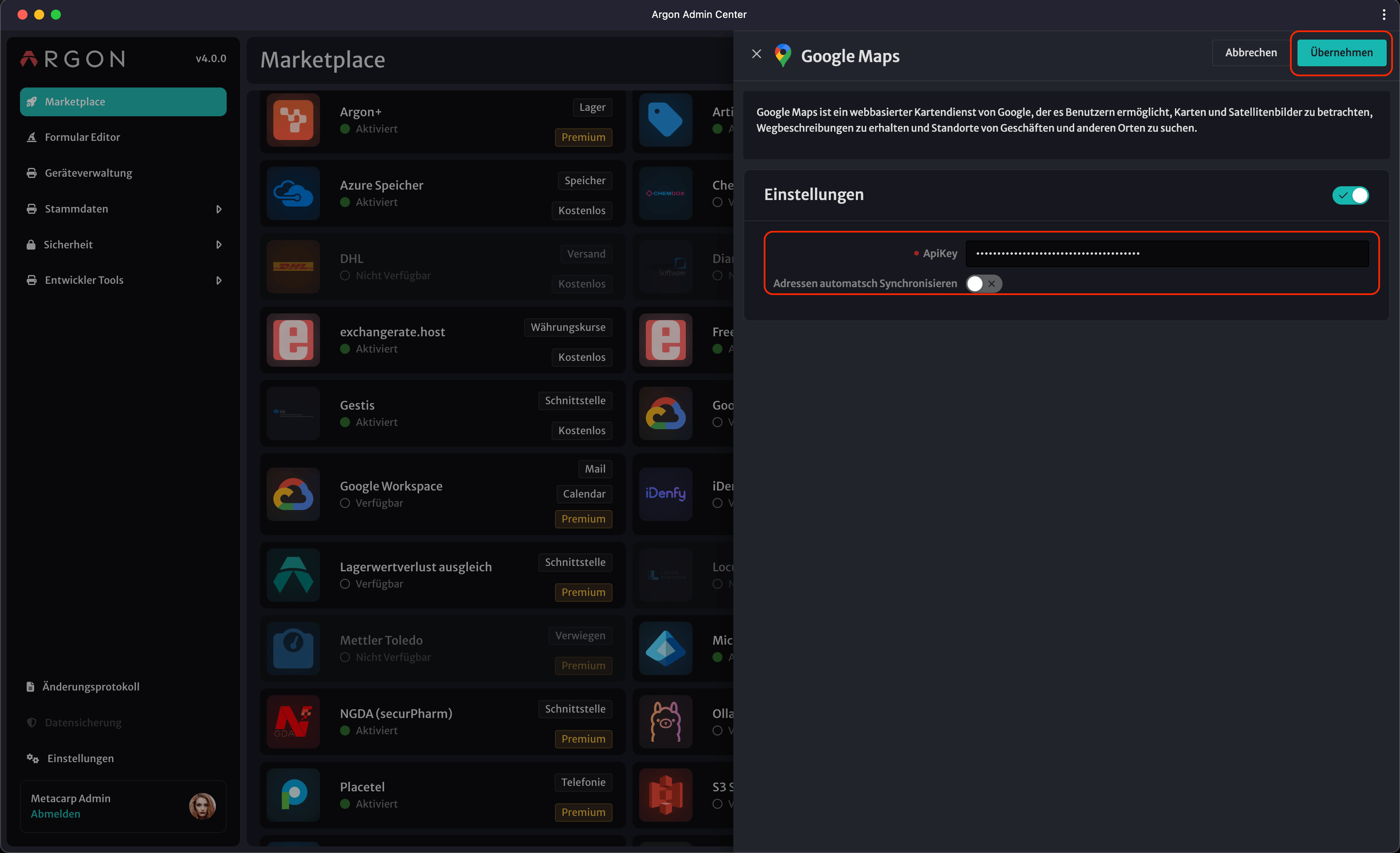
Task: Open the exchangerate.host app icon
Action: point(293,340)
